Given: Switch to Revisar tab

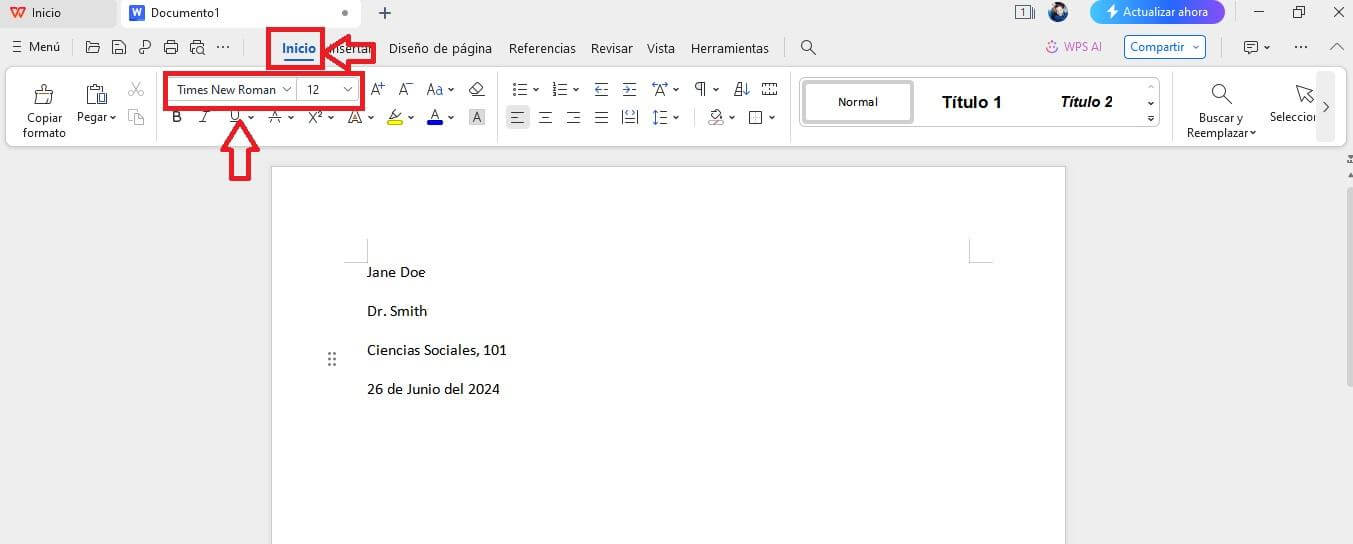Looking at the screenshot, I should point(612,48).
